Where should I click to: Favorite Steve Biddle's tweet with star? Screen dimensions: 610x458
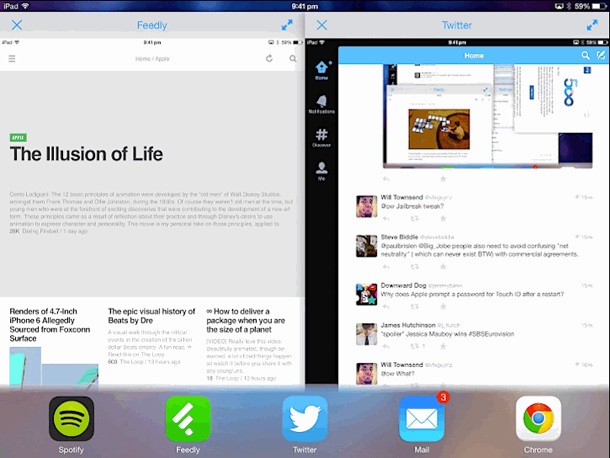(x=443, y=267)
